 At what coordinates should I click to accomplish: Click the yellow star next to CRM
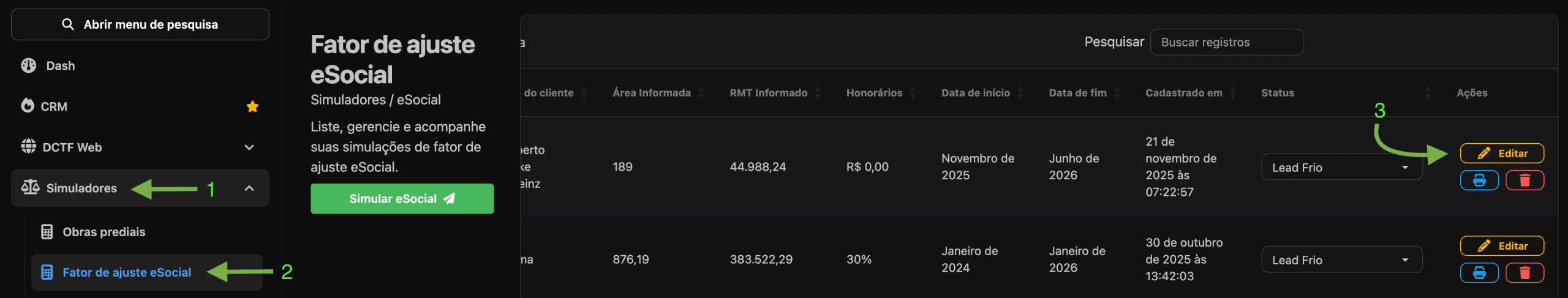252,106
